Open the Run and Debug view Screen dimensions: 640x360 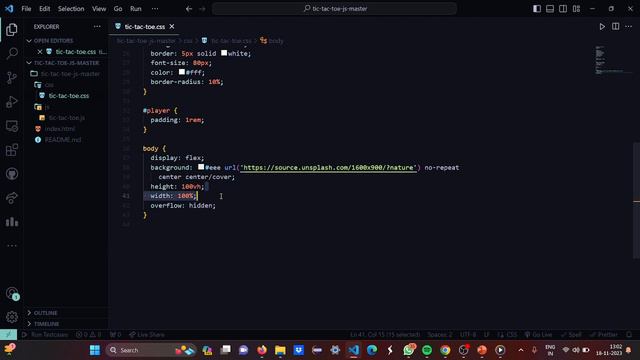tap(12, 102)
